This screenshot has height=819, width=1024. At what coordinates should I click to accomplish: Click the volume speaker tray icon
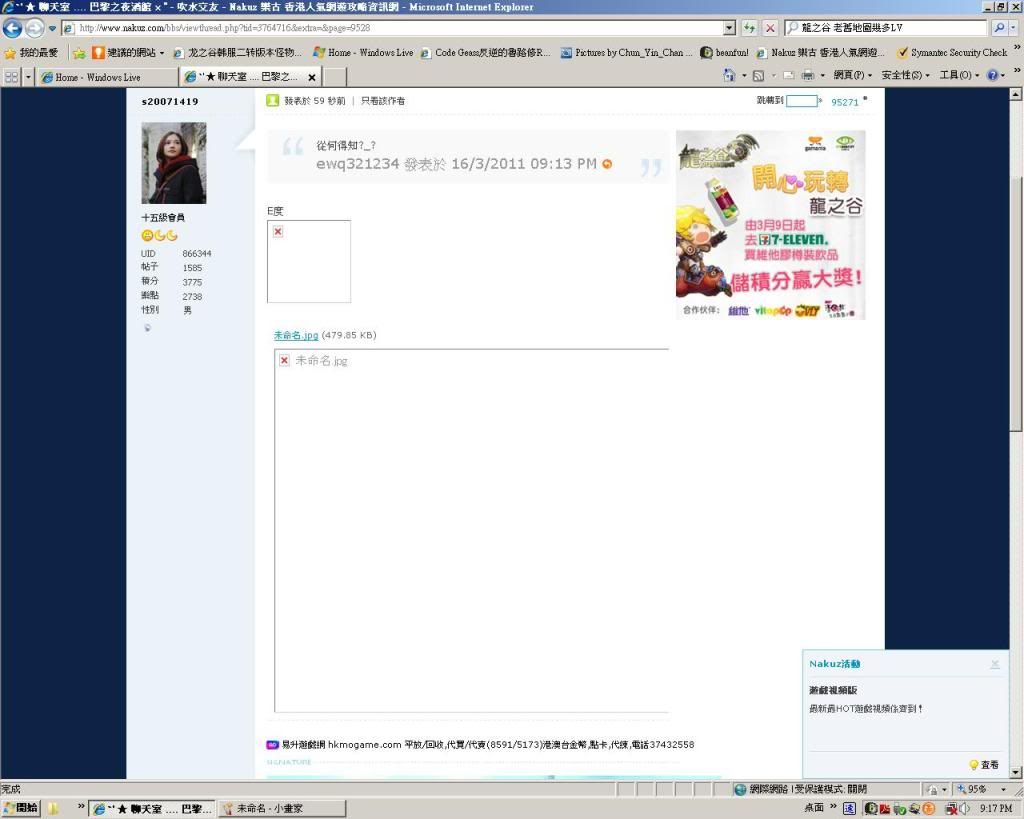point(964,808)
